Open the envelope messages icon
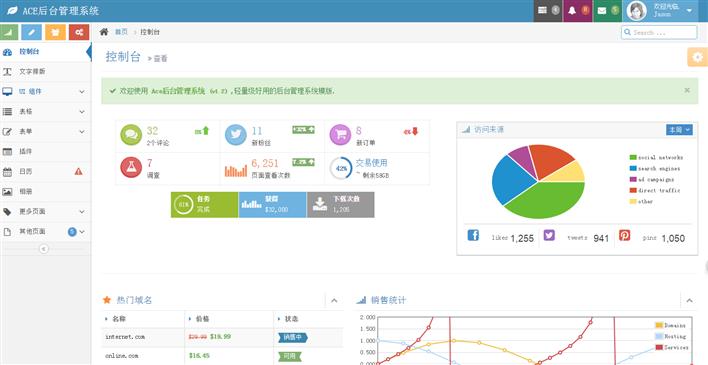Screen dimensions: 708x365 point(607,11)
